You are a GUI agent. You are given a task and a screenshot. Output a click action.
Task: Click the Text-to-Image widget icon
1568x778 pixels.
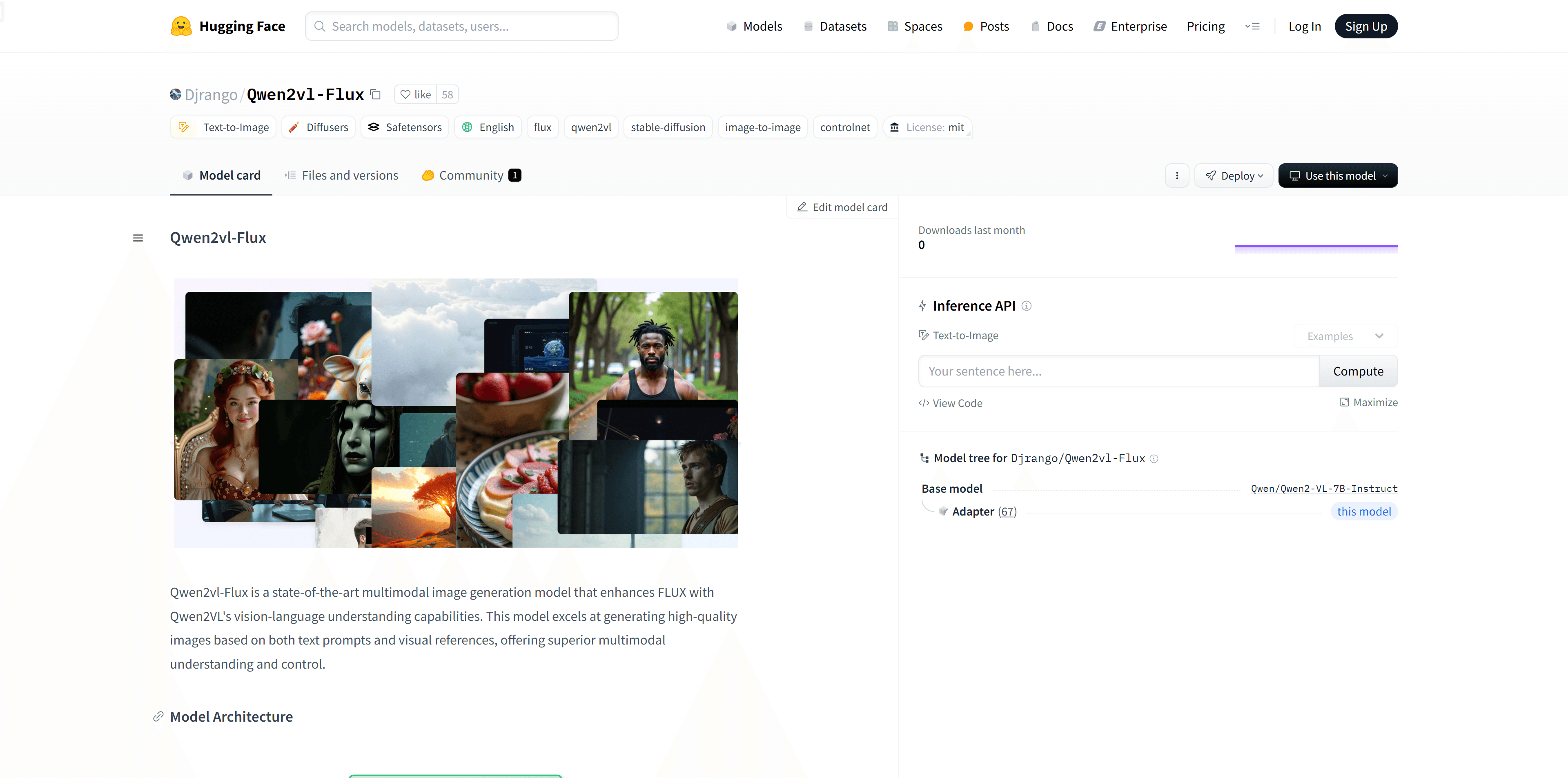point(923,335)
